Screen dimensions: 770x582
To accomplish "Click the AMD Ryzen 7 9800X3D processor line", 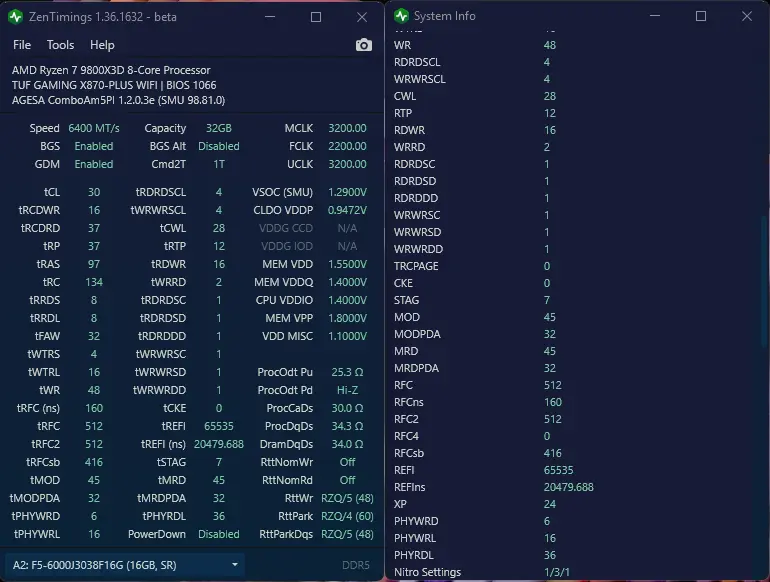I will pyautogui.click(x=111, y=70).
